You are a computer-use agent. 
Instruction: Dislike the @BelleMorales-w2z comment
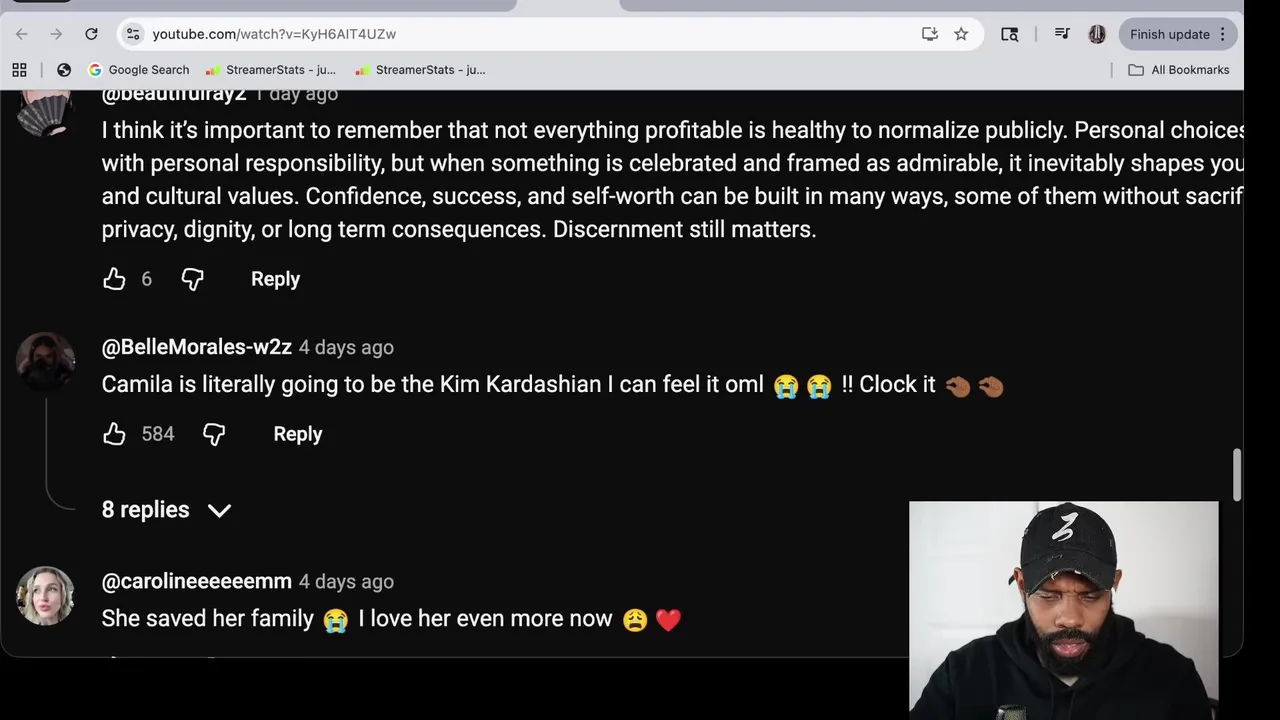point(214,434)
